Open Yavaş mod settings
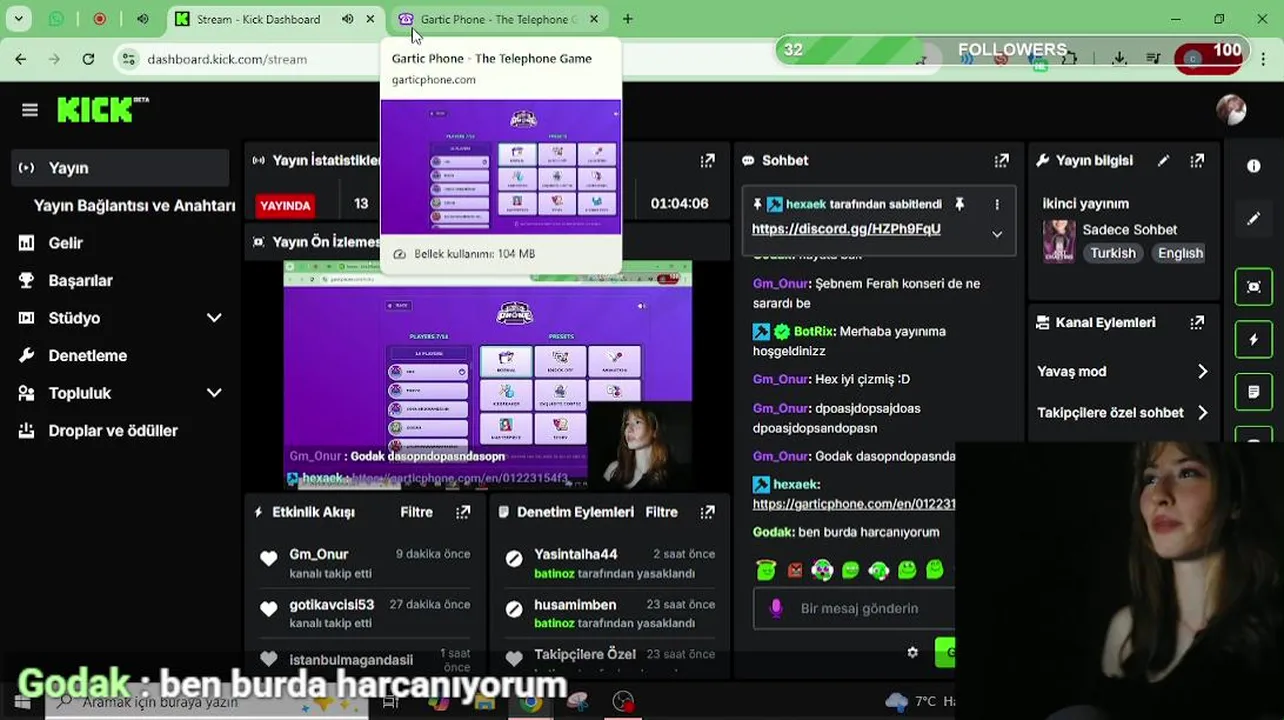 pyautogui.click(x=1123, y=371)
